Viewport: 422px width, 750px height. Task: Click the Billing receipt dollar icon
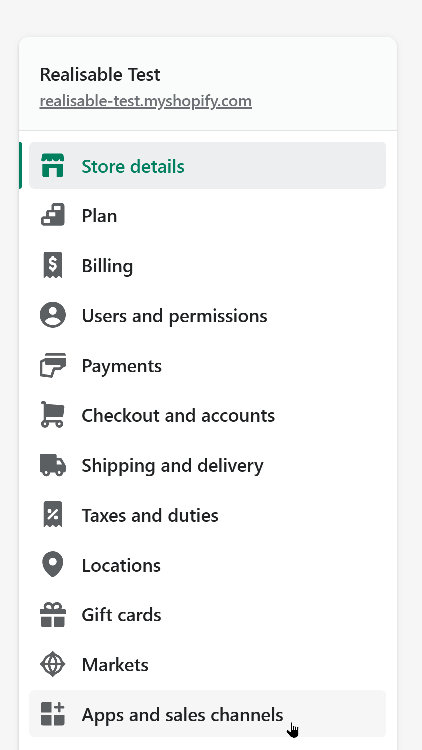(53, 265)
